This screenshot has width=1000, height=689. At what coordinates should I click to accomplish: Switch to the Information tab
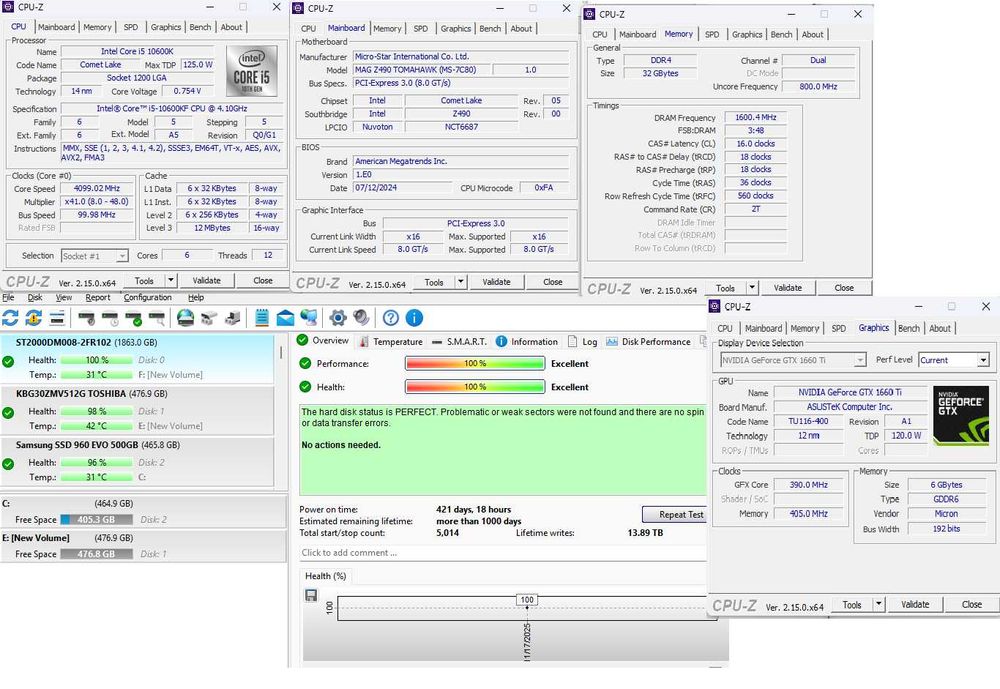pyautogui.click(x=527, y=341)
